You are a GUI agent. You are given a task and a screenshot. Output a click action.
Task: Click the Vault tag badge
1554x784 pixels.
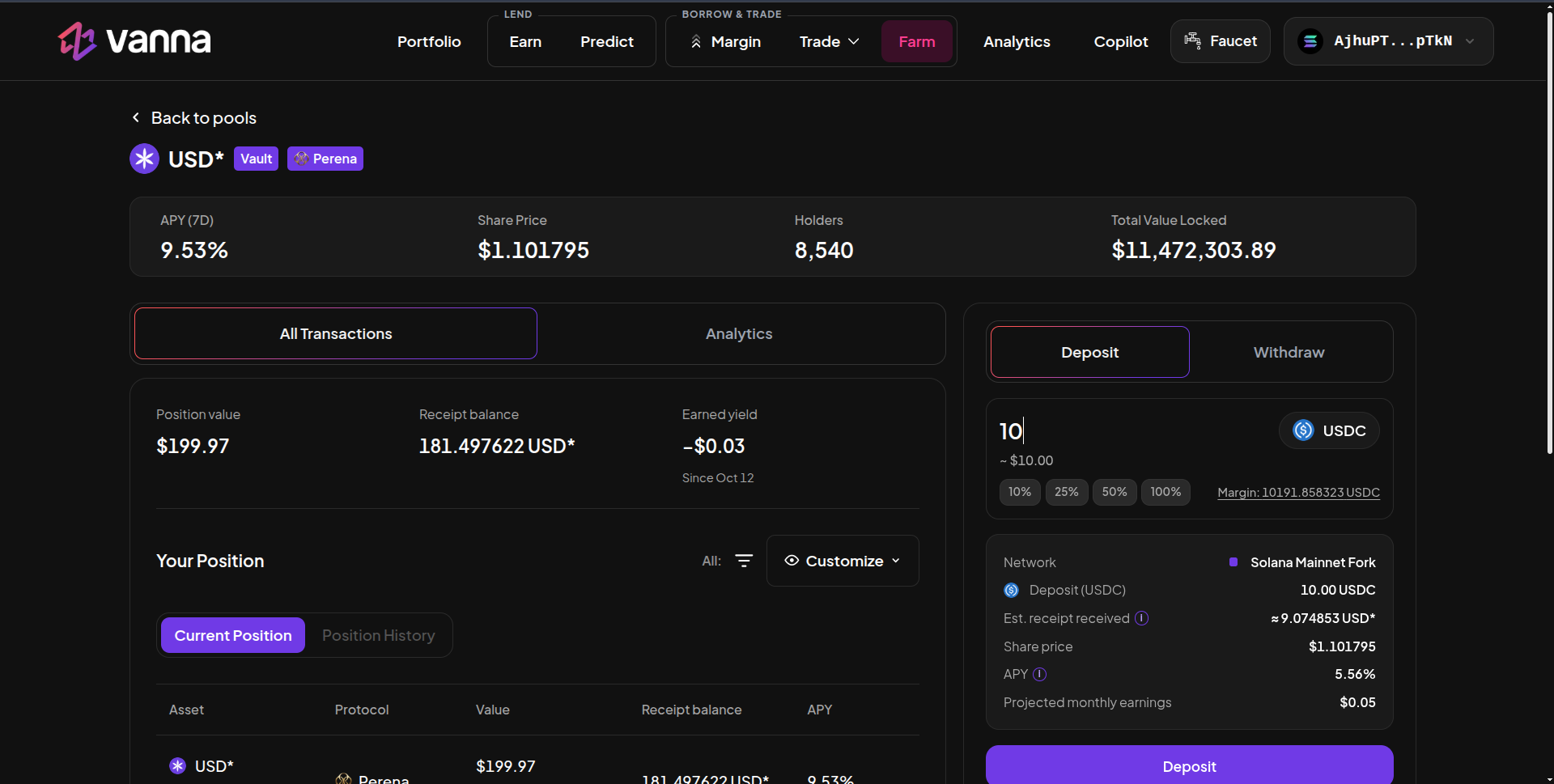click(x=256, y=159)
